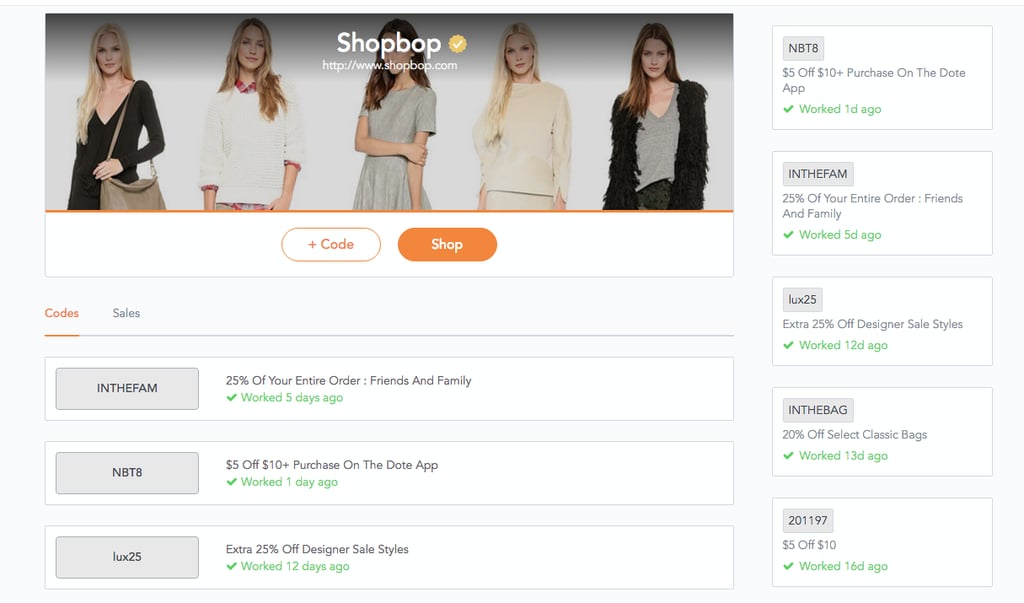Click '20% Off Select Classic Bags' sidebar text
Viewport: 1024px width, 603px height.
(855, 434)
